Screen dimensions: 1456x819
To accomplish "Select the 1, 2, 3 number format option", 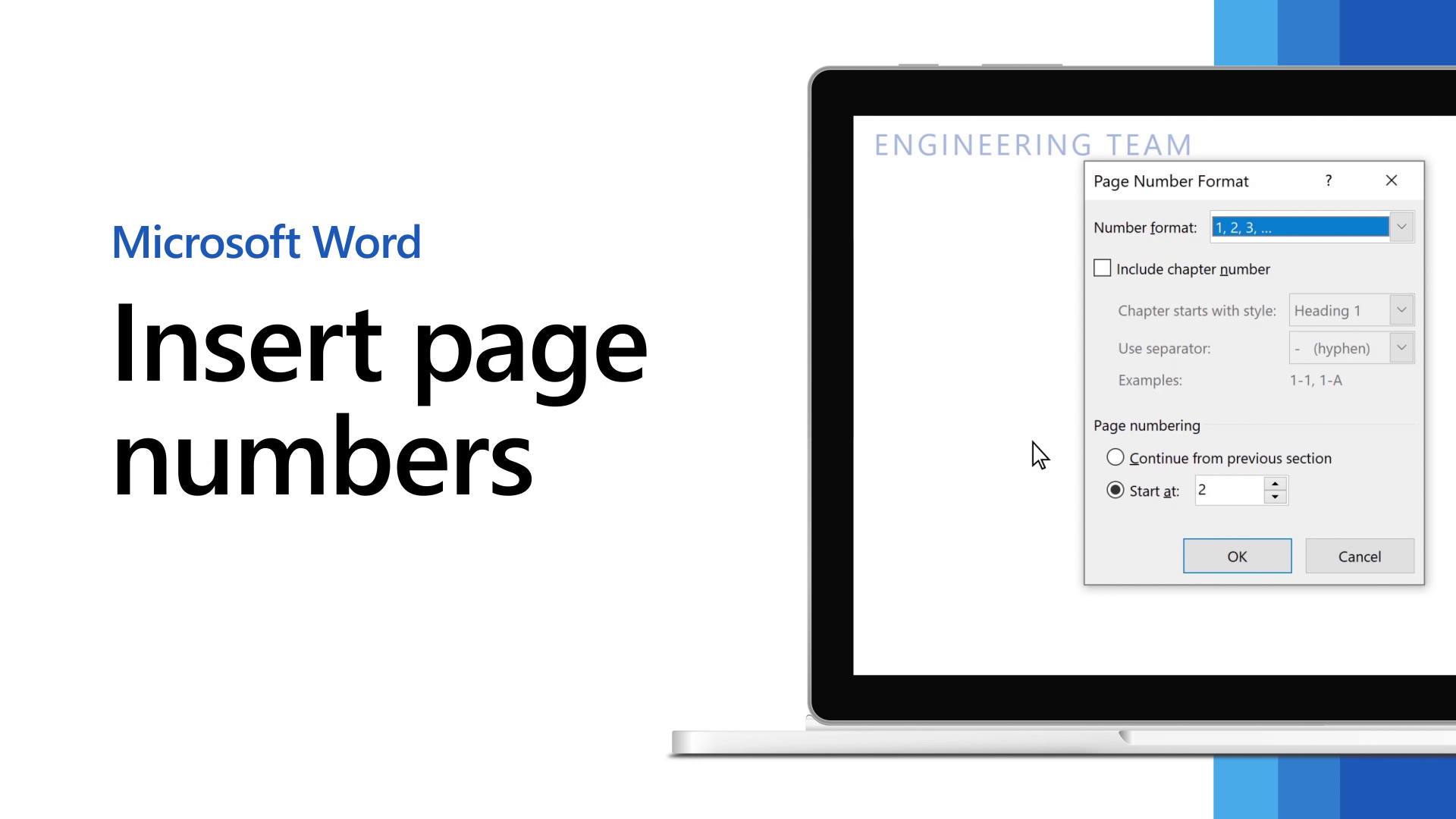I will (x=1300, y=227).
